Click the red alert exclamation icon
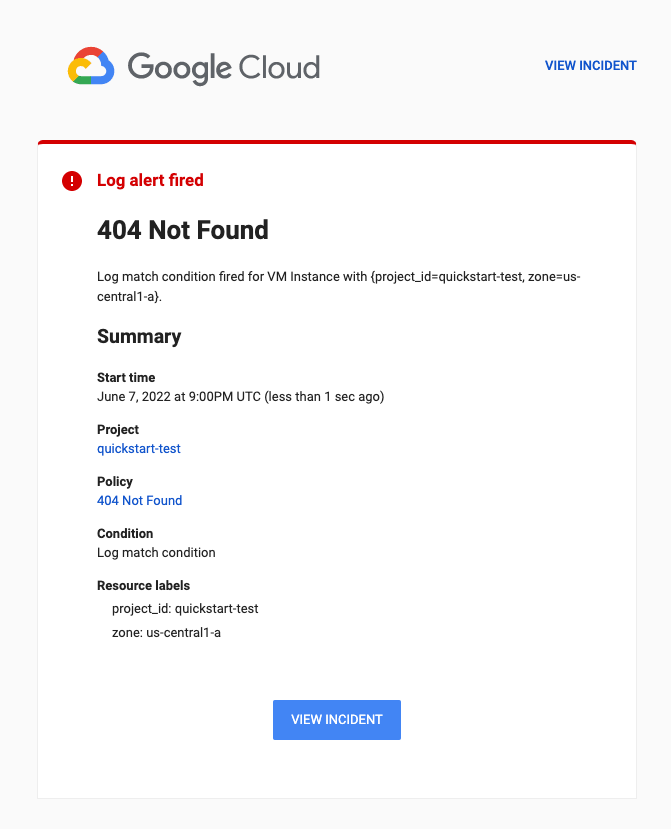Viewport: 671px width, 829px height. click(71, 181)
